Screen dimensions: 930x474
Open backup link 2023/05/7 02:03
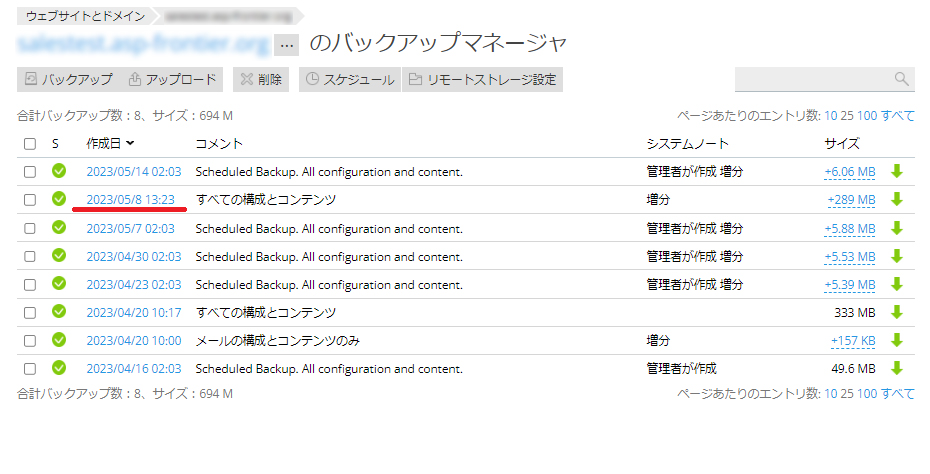pyautogui.click(x=130, y=228)
